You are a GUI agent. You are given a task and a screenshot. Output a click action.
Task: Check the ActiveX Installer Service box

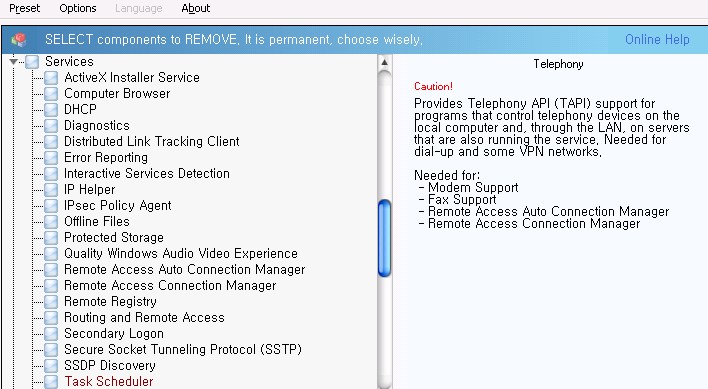point(51,78)
